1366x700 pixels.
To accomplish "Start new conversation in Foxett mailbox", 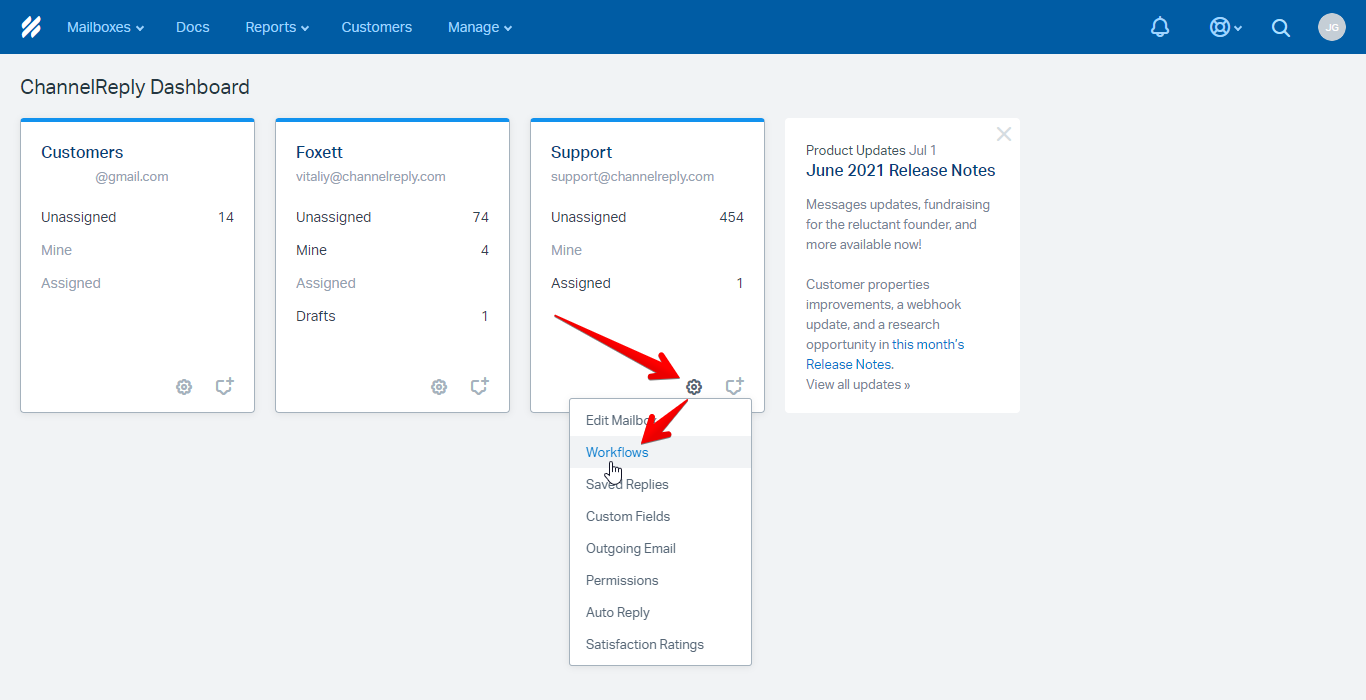I will (x=480, y=386).
